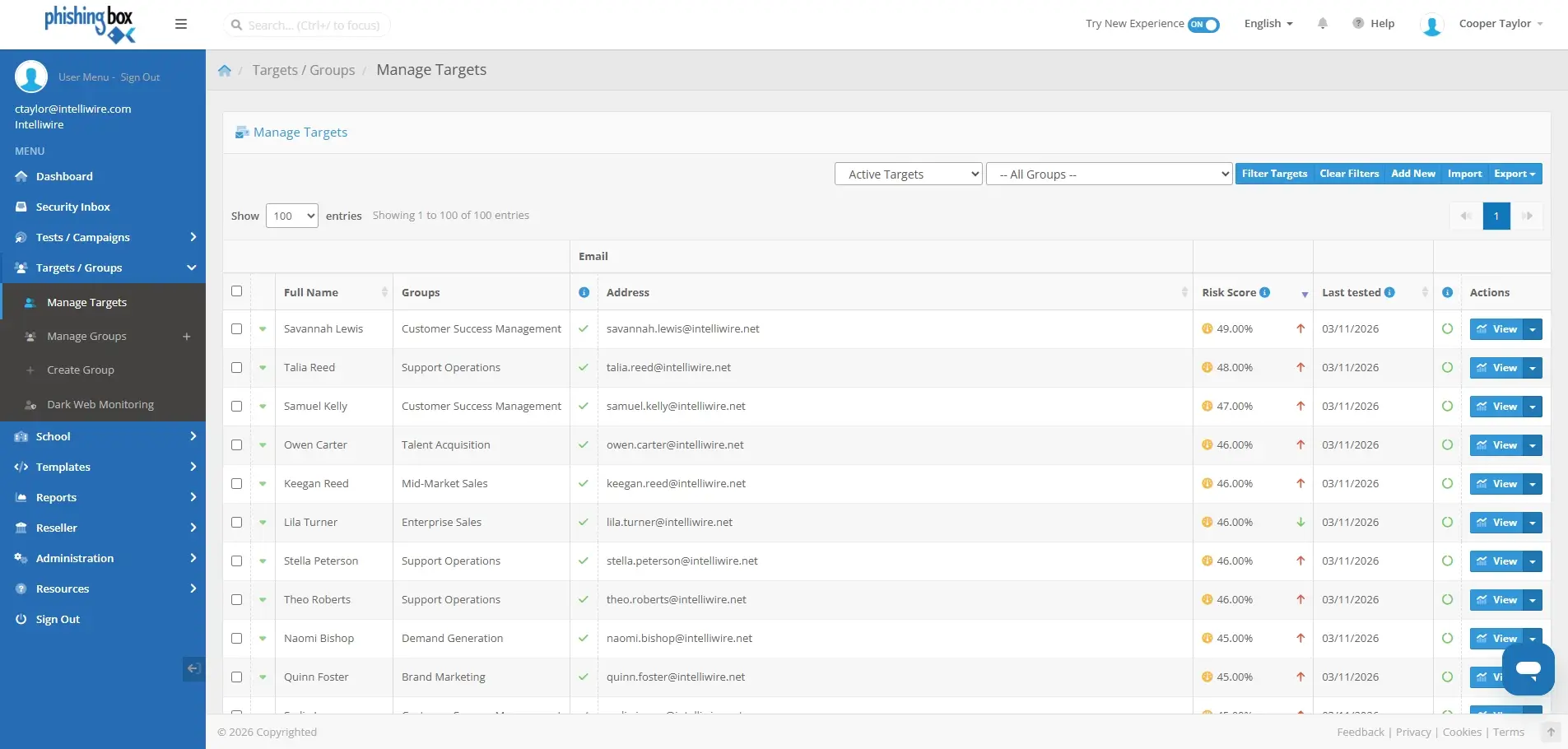The image size is (1568, 749).
Task: Click scroll-to-top arrow in footer
Action: (x=1551, y=732)
